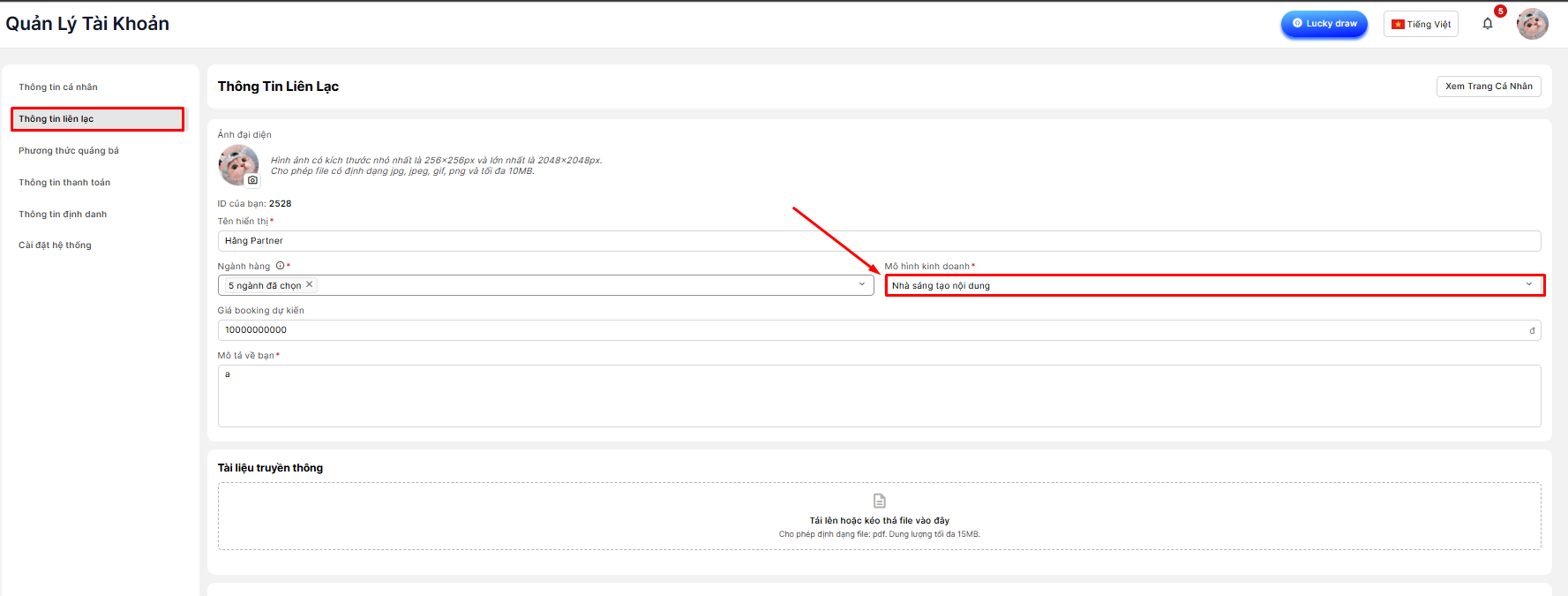Click the Giá booking dự kiến field
Screen dimensions: 1568x596
[x=874, y=330]
